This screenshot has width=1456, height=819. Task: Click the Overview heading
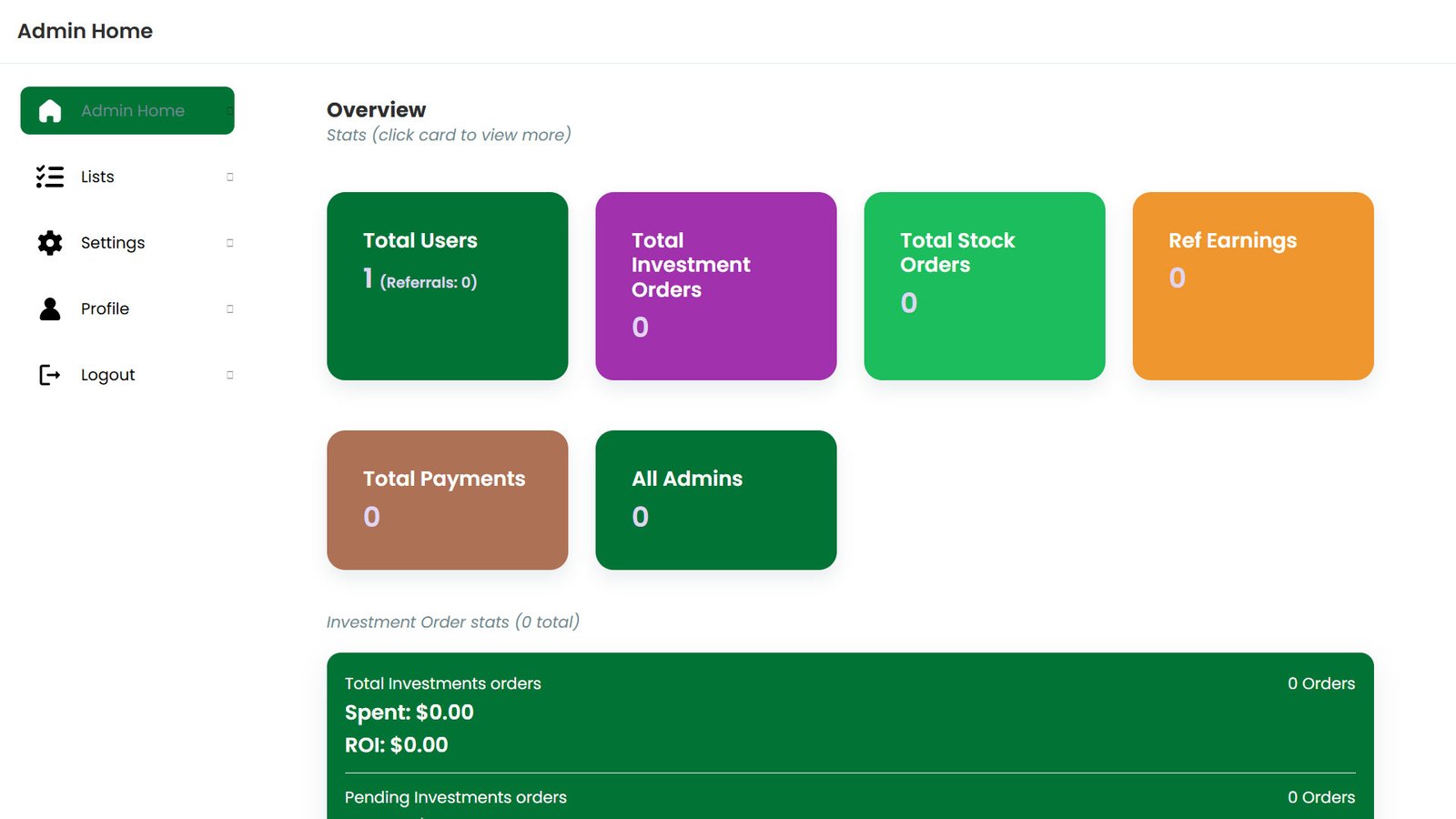coord(377,110)
